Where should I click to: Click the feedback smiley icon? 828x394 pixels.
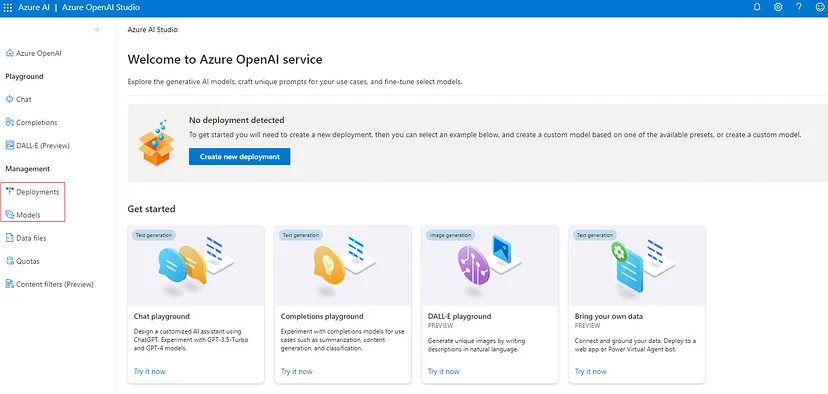point(820,7)
